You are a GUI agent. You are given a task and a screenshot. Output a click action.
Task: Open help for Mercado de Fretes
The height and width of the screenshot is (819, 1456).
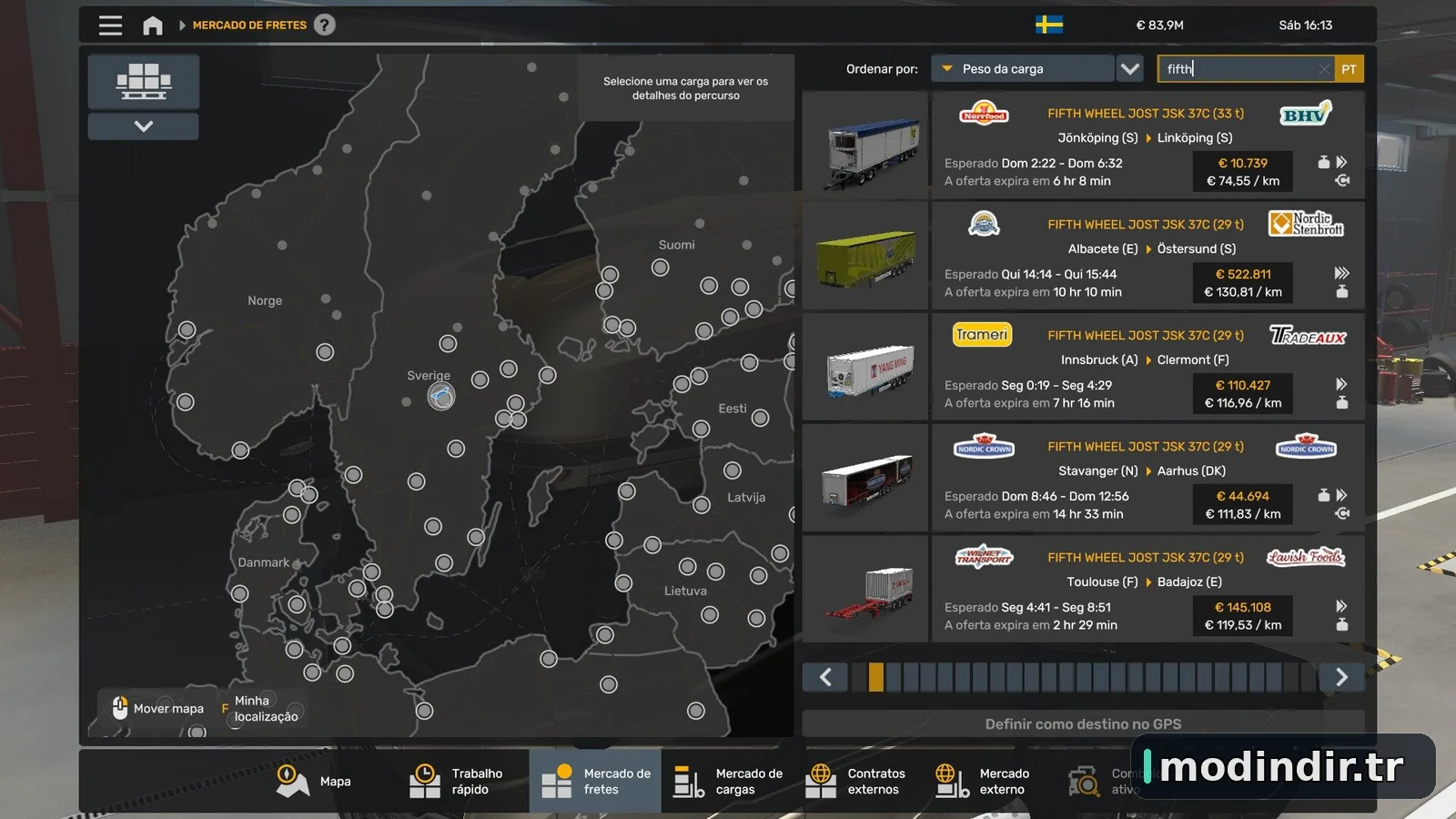pyautogui.click(x=325, y=25)
